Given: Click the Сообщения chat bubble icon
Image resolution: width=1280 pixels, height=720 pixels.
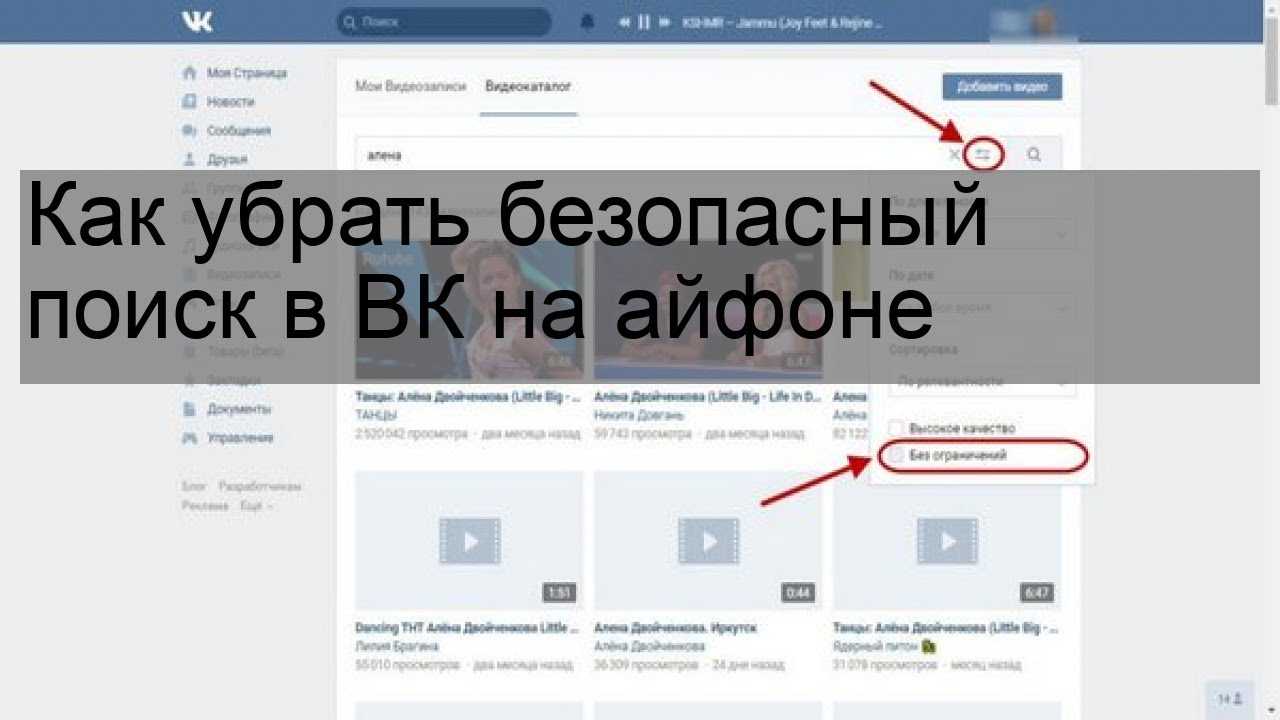Looking at the screenshot, I should pos(189,130).
